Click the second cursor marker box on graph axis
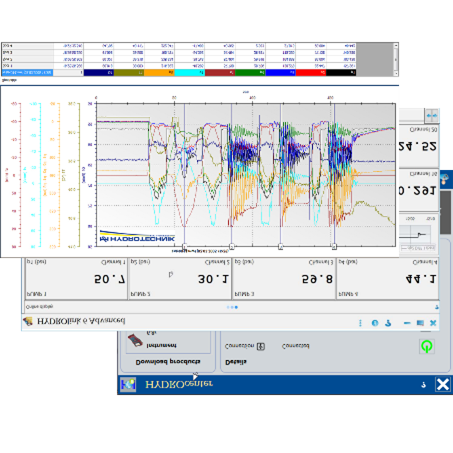 (232, 247)
